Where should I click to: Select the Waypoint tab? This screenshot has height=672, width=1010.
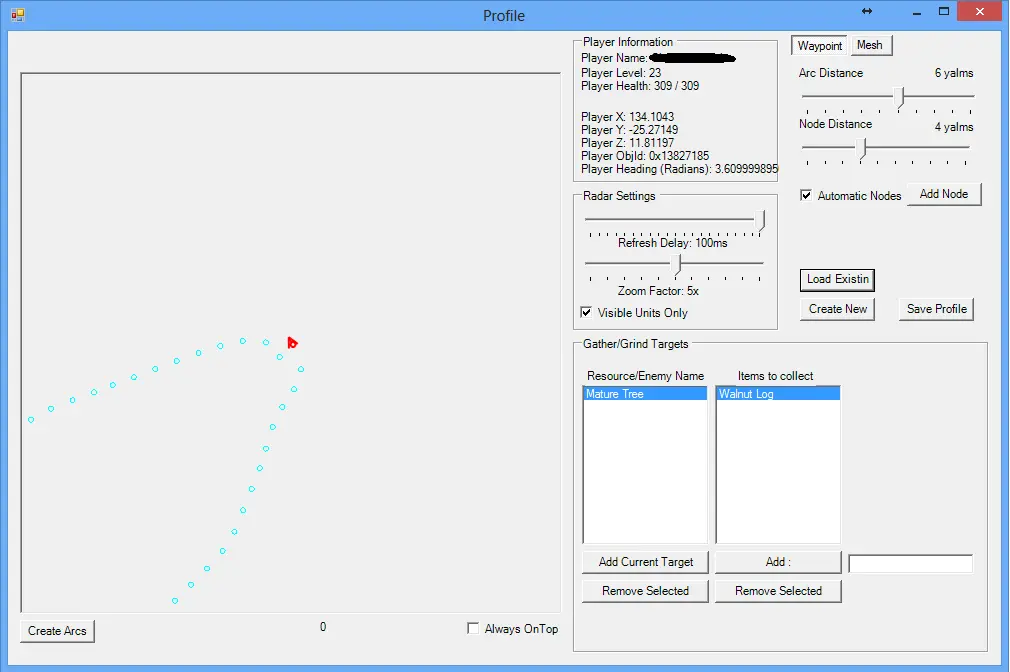(820, 46)
